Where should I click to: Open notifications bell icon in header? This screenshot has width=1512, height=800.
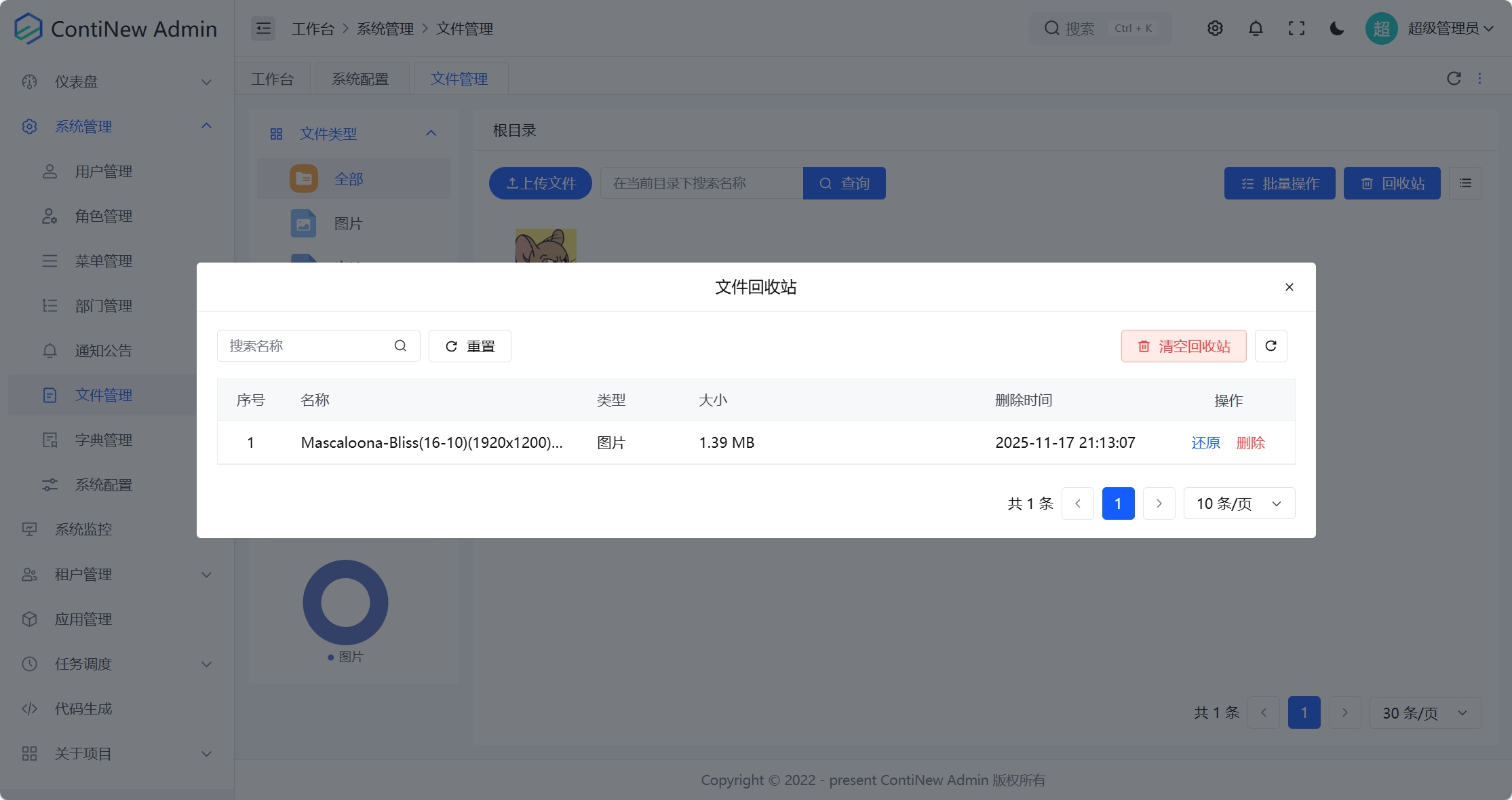coord(1256,28)
